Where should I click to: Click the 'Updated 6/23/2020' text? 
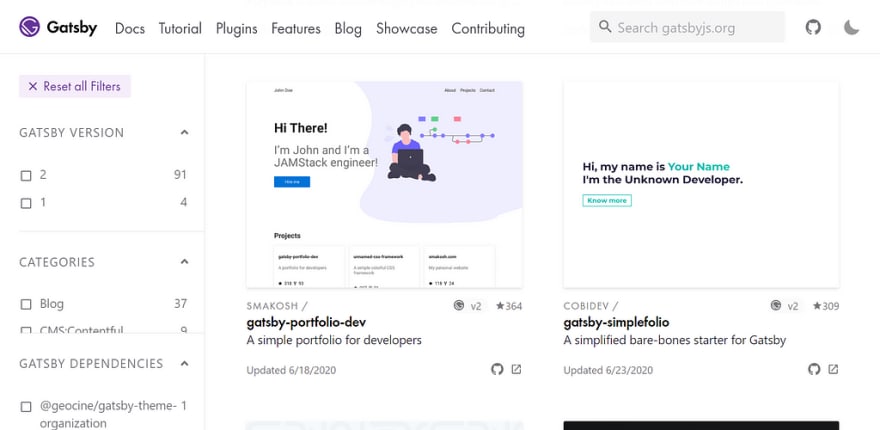pos(608,370)
